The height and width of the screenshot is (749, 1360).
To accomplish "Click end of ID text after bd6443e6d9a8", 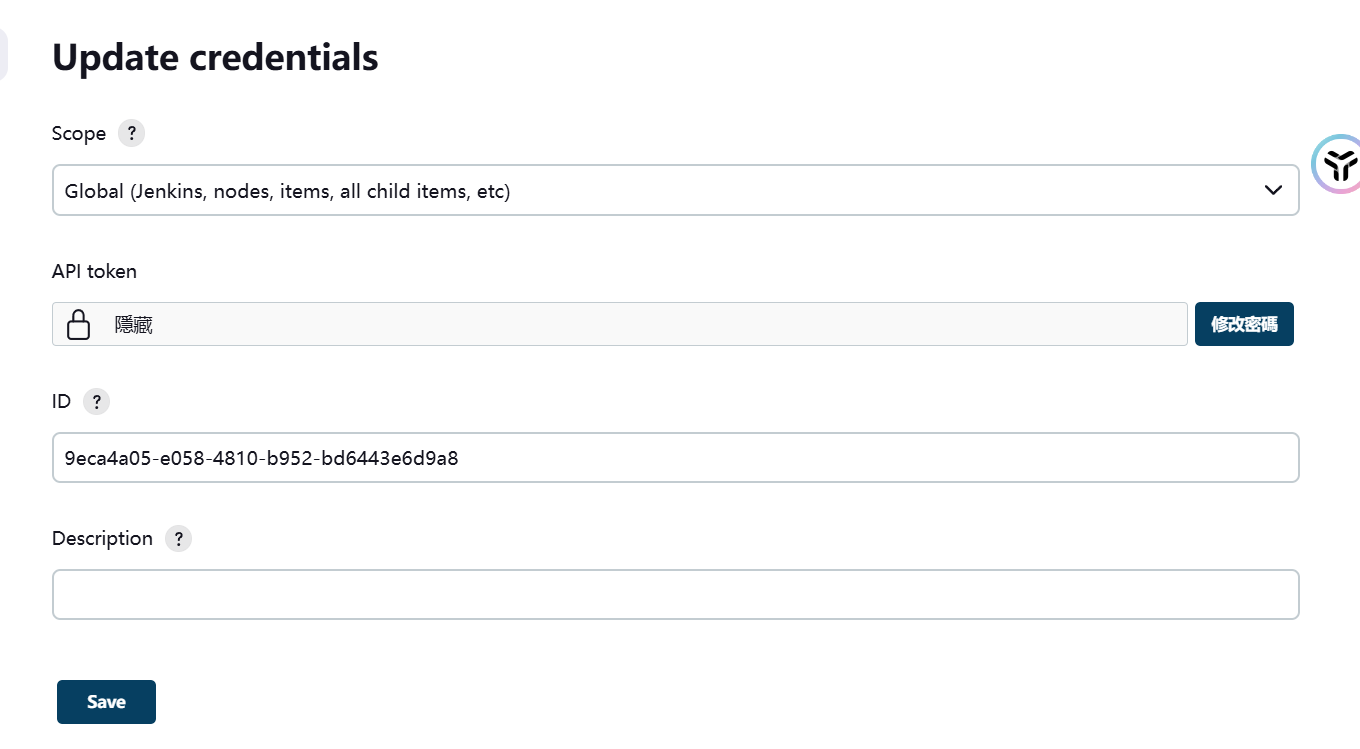I will point(460,459).
